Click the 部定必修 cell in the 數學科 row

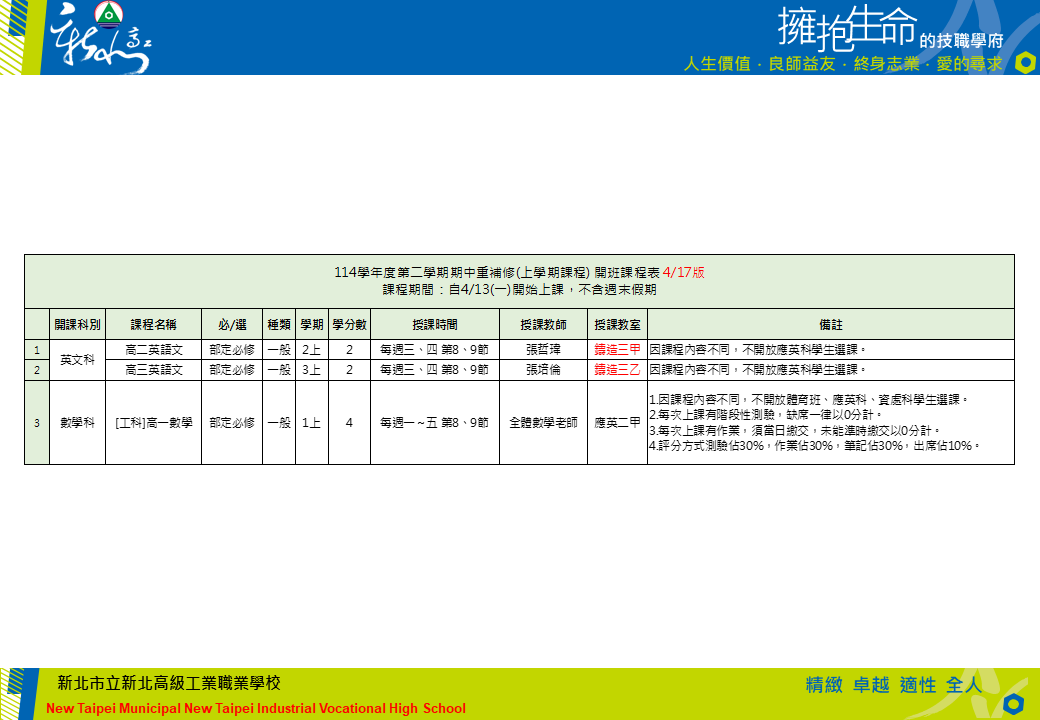tap(232, 422)
